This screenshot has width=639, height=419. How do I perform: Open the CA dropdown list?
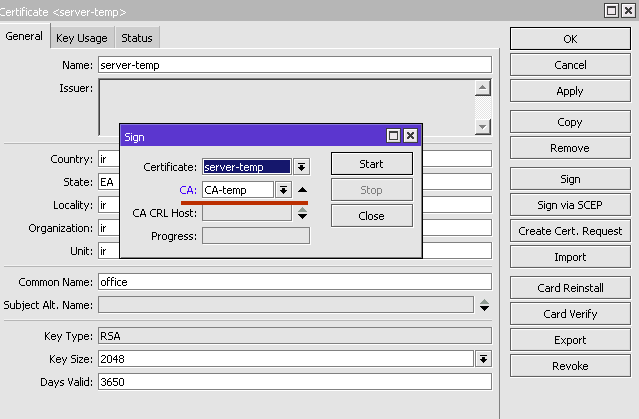tap(283, 190)
